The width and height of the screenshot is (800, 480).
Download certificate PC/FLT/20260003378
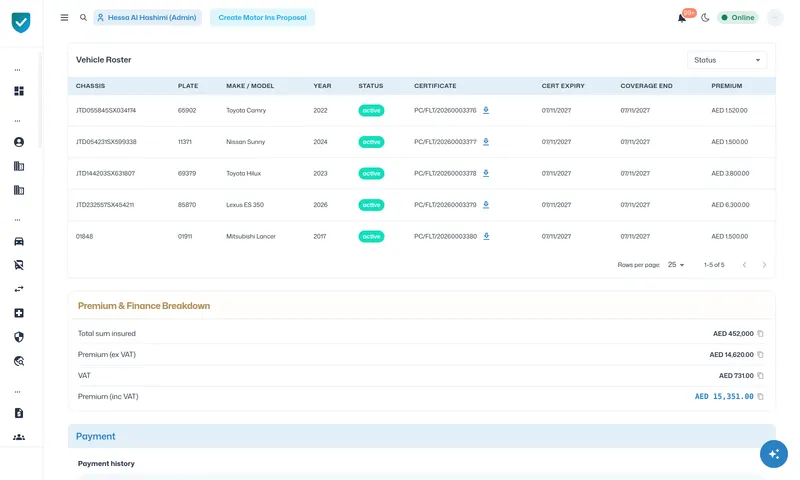coord(486,173)
